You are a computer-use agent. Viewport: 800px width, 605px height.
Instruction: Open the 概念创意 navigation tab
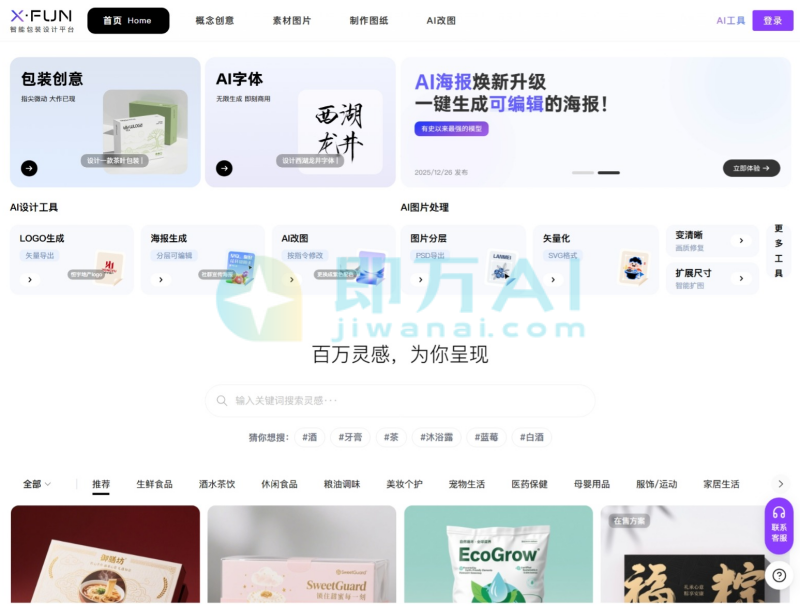(214, 20)
